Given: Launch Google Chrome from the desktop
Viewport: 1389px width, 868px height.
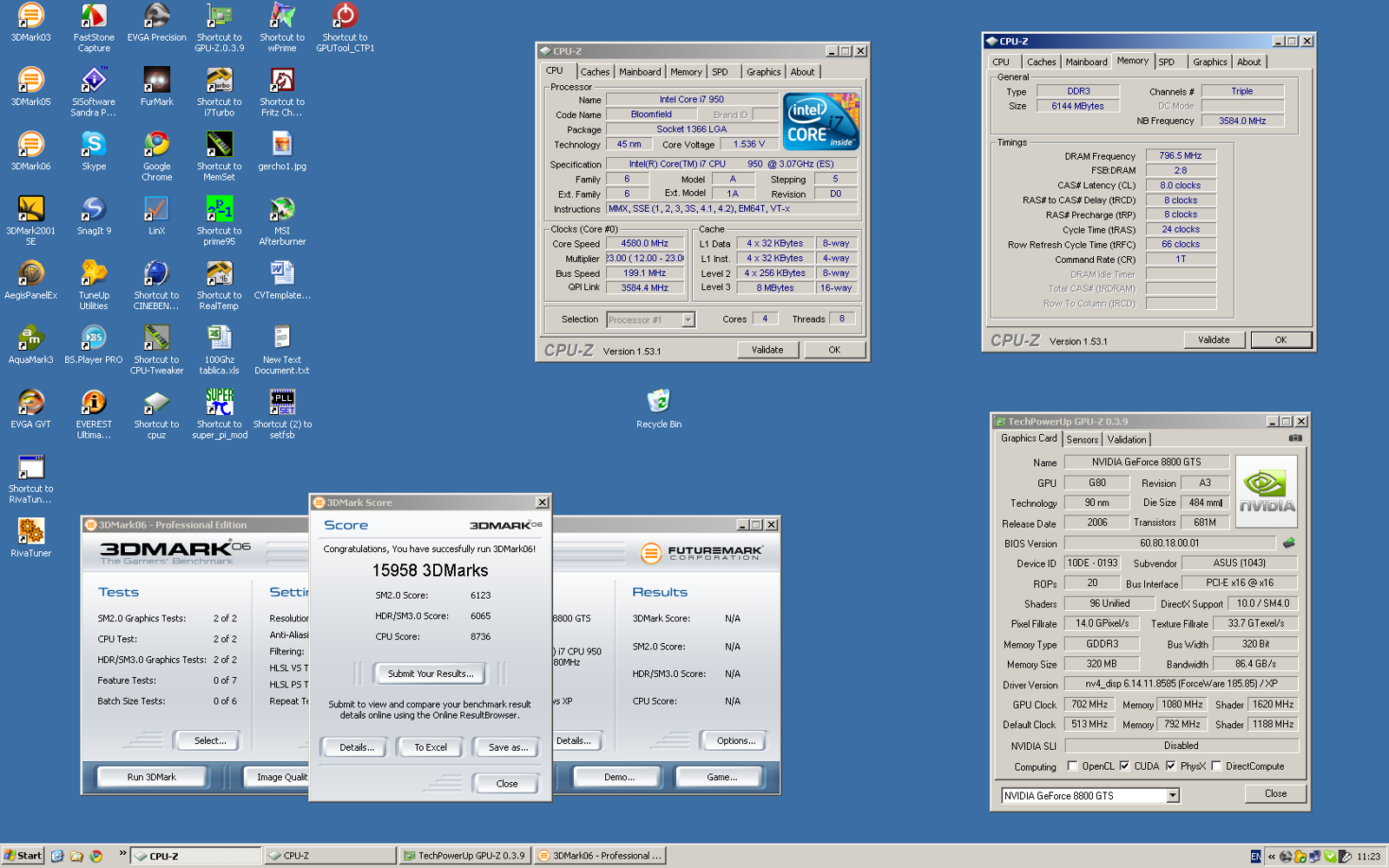Looking at the screenshot, I should coord(156,157).
